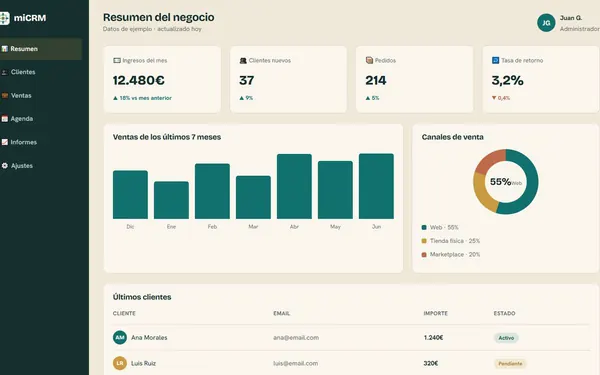
Task: Click the Clientes nuevos card icon
Action: 243,60
